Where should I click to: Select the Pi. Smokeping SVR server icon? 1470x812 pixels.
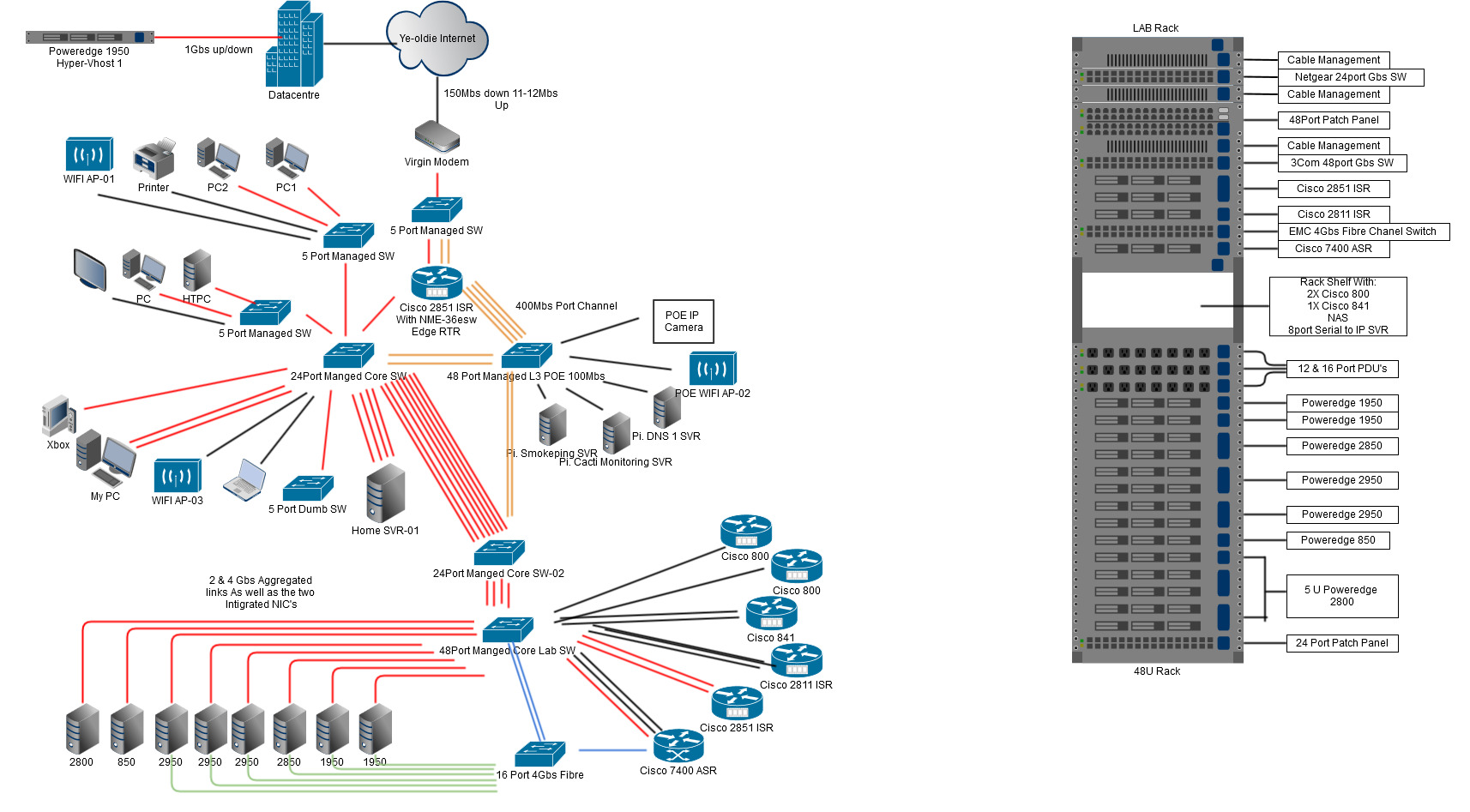pos(553,424)
